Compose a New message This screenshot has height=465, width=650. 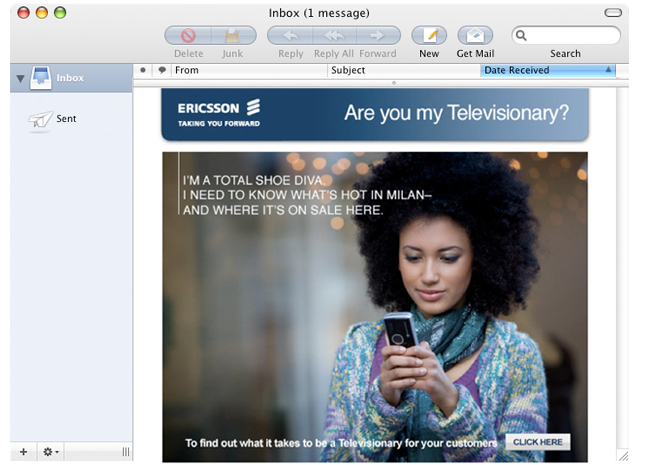click(x=429, y=36)
